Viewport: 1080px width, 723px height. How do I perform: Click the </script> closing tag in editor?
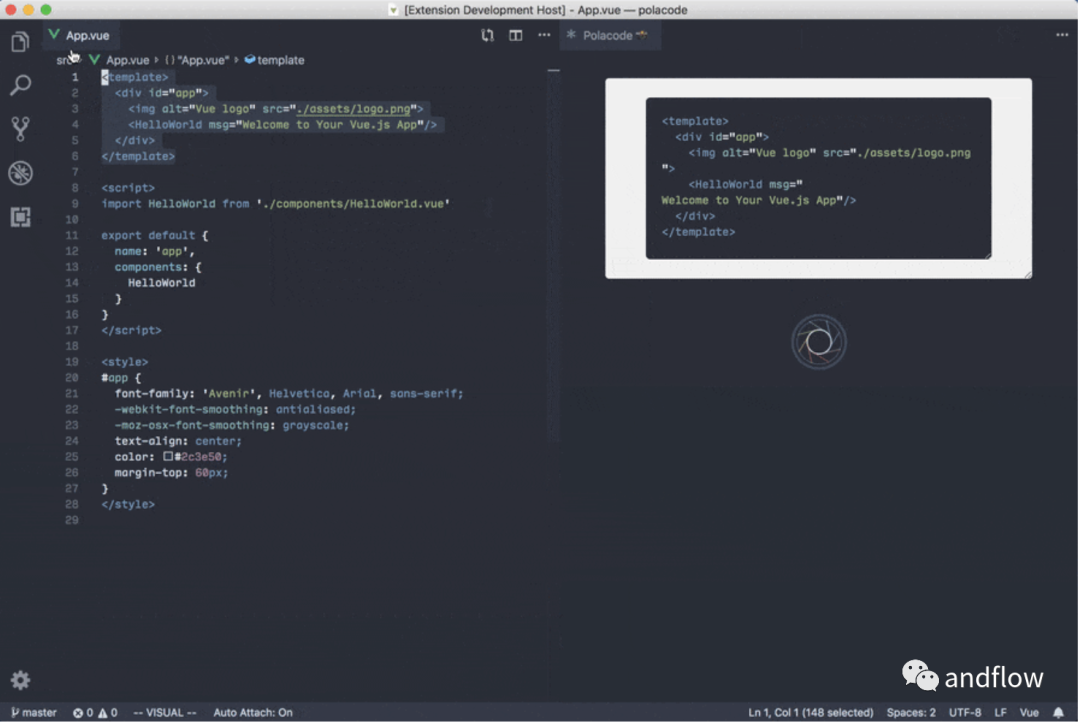click(x=131, y=331)
